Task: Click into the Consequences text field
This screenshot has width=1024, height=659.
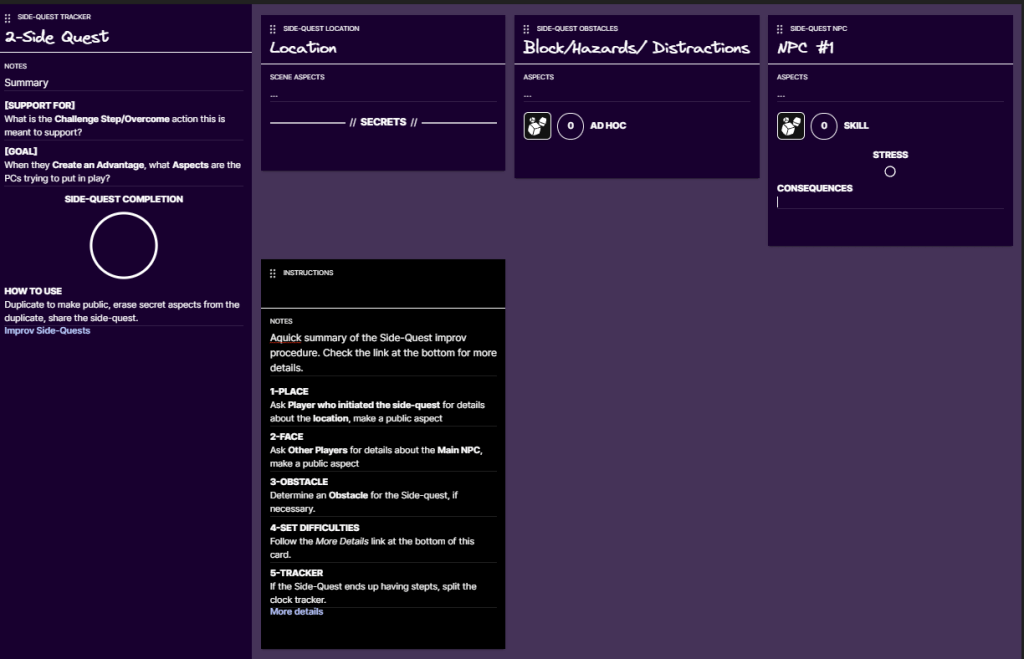Action: coord(890,202)
